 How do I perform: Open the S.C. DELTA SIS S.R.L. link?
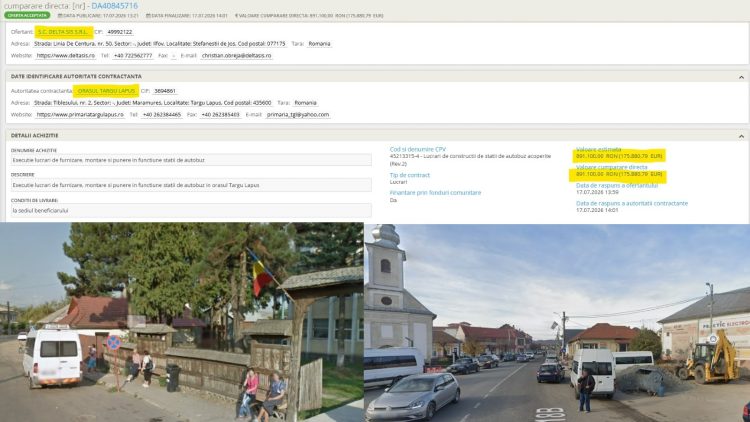(x=64, y=32)
